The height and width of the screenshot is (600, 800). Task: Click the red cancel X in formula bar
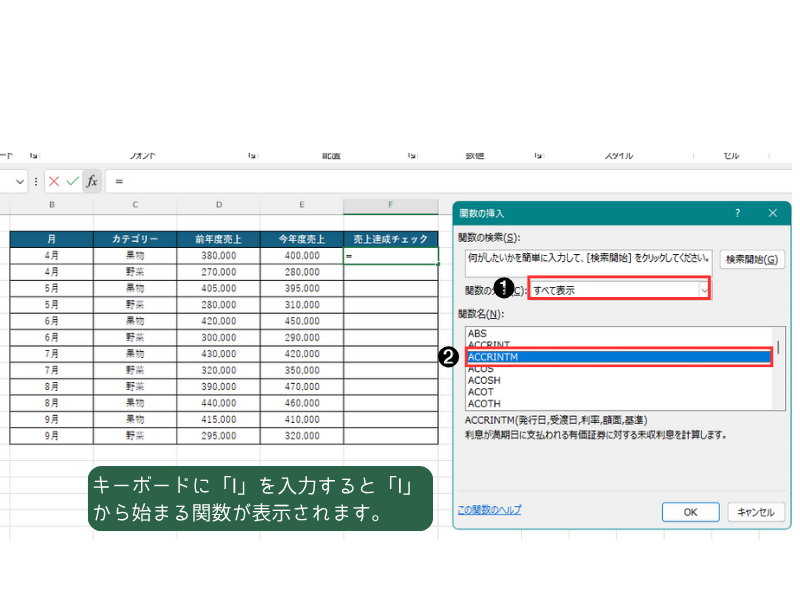(x=54, y=181)
